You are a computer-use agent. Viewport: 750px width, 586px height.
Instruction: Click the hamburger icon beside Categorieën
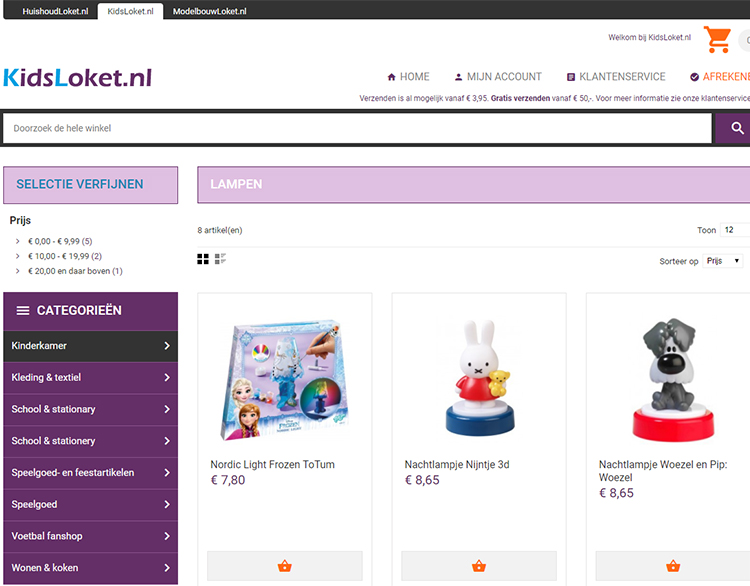(x=23, y=310)
